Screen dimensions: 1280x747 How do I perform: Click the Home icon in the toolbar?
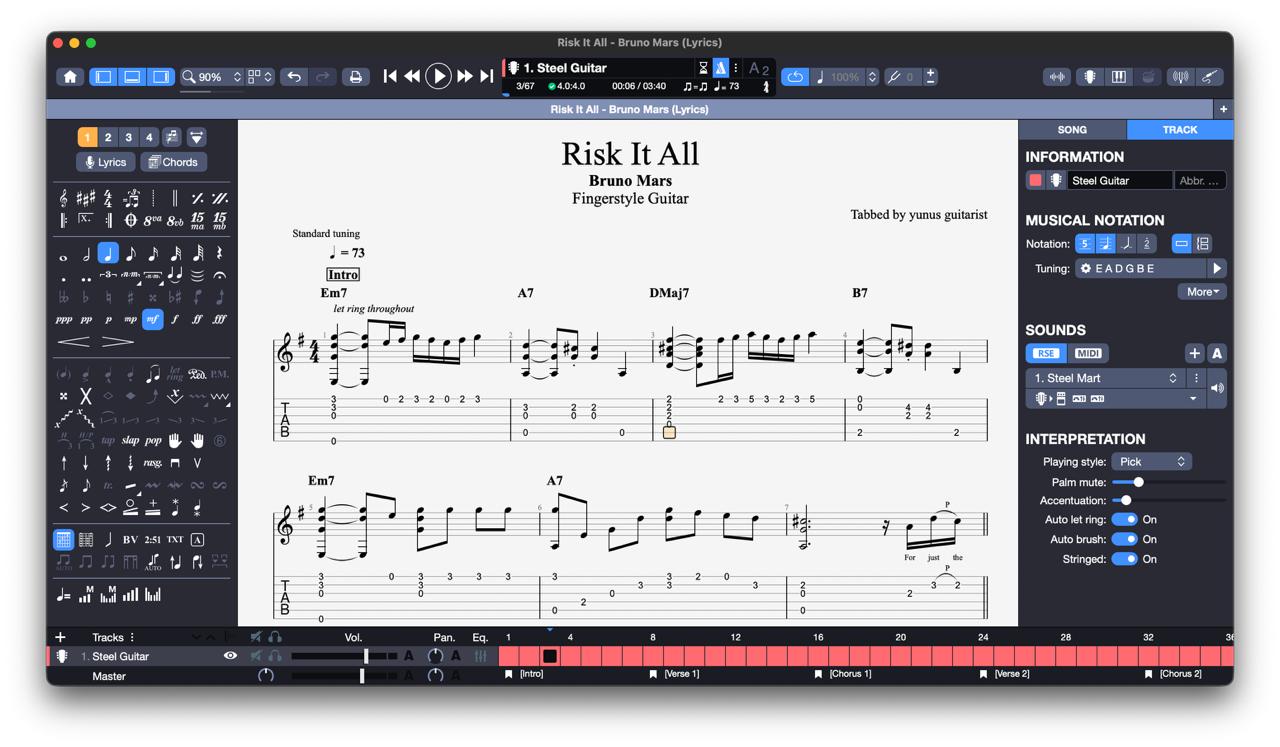(70, 77)
